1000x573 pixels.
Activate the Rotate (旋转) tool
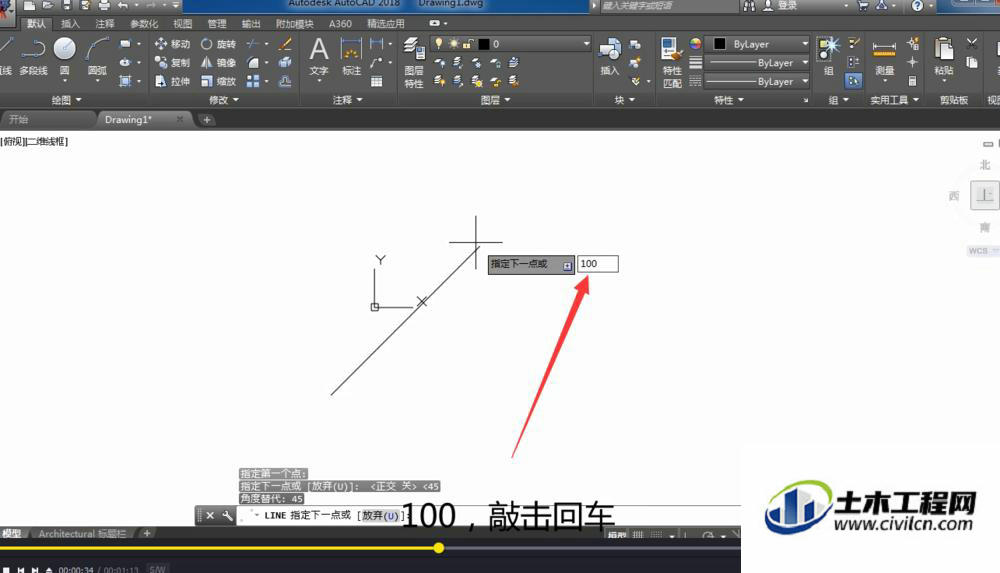tap(218, 44)
